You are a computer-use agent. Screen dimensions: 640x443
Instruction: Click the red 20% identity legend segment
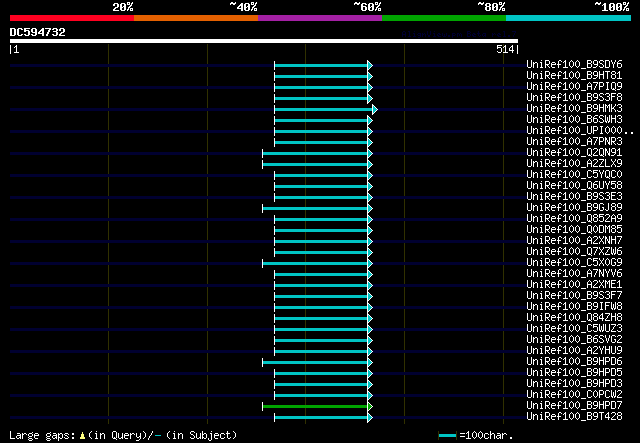coord(72,18)
